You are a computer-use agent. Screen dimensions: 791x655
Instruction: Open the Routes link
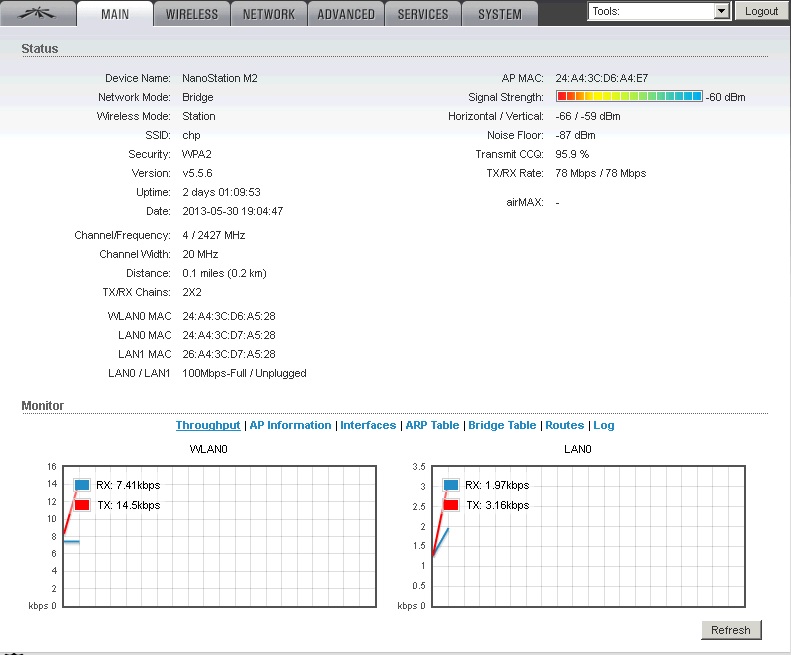pyautogui.click(x=564, y=425)
